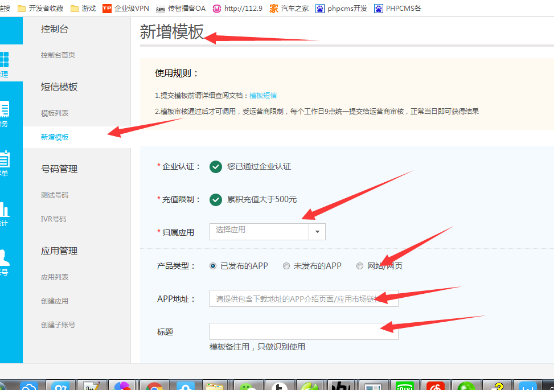Open the PHPCMS各 bookmark
554x390 pixels.
point(397,8)
